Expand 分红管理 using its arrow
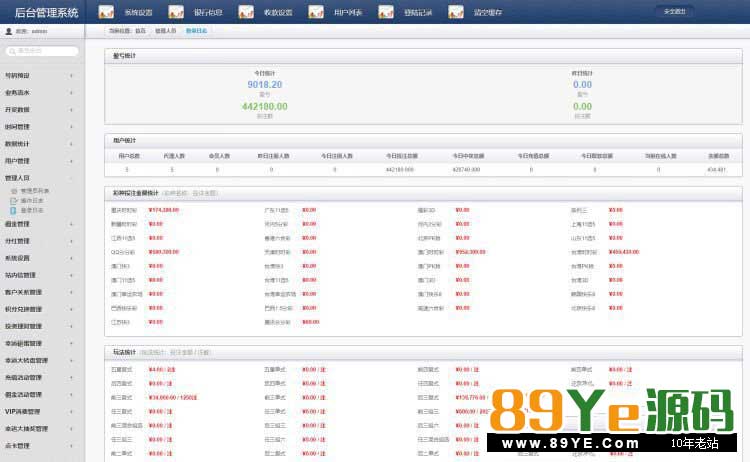750x462 pixels. [x=71, y=241]
